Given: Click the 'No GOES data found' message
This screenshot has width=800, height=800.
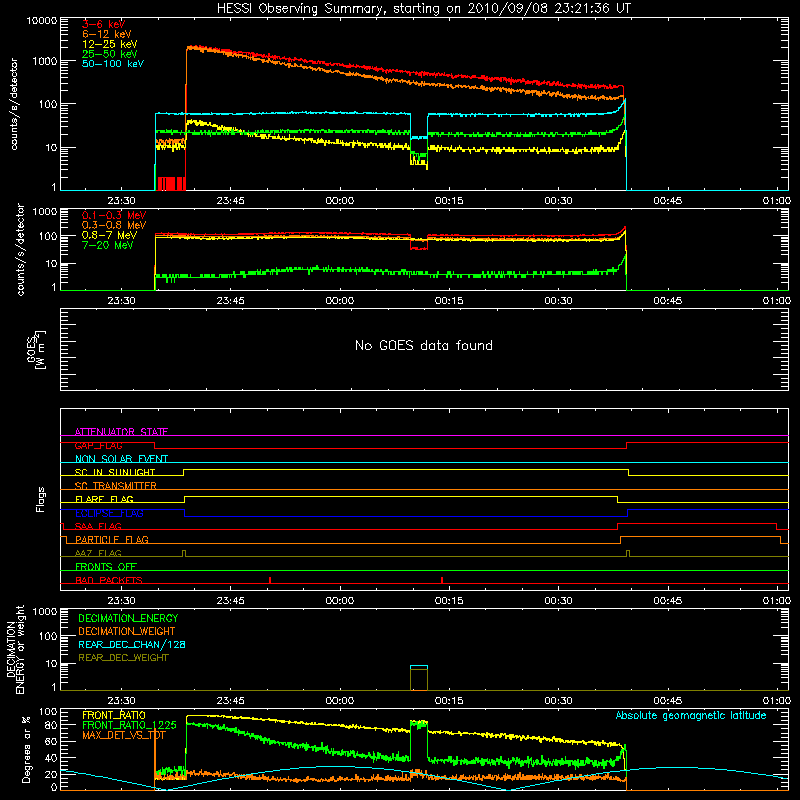Looking at the screenshot, I should pyautogui.click(x=423, y=345).
